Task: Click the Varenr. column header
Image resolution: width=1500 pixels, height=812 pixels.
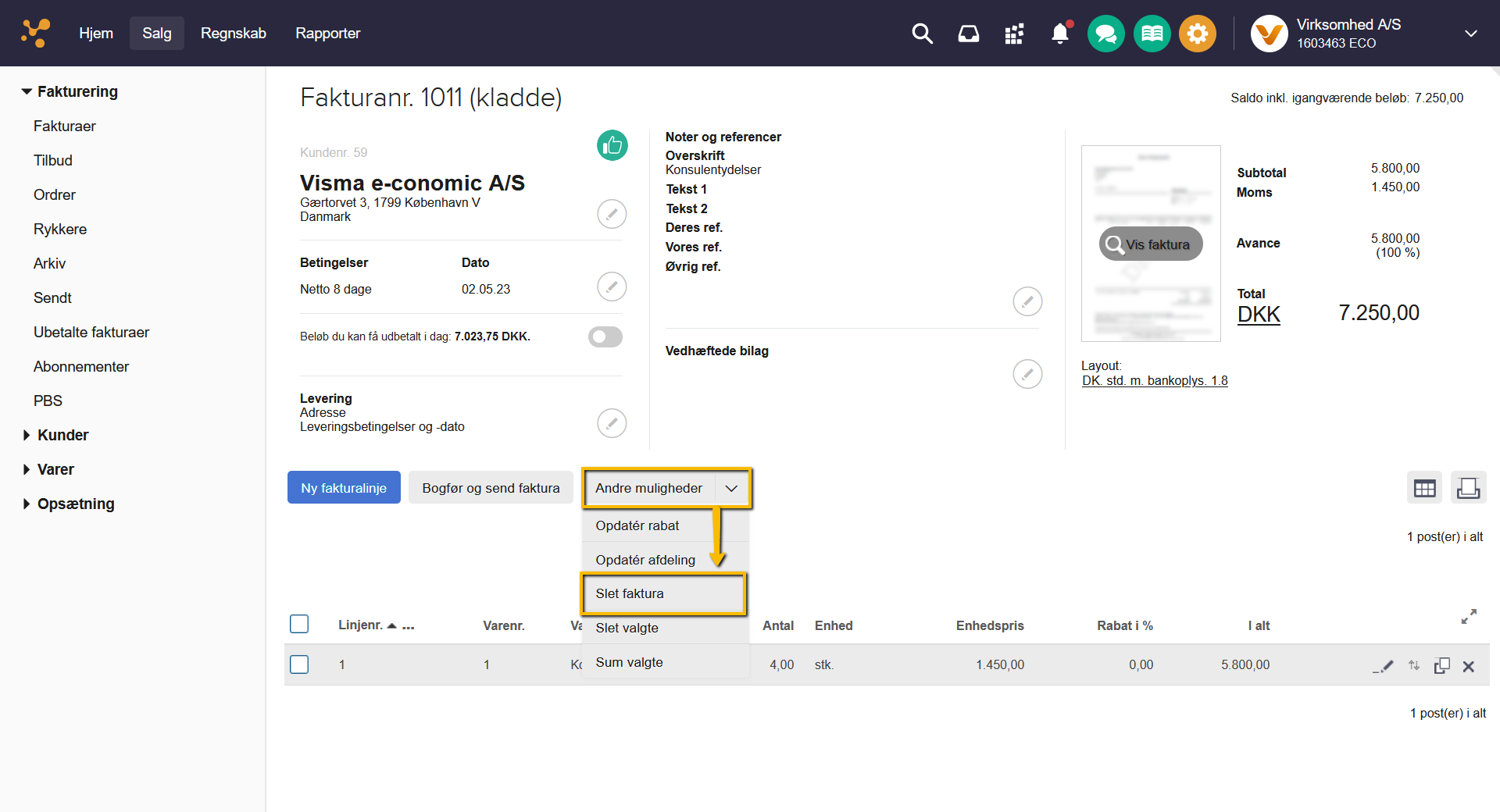Action: click(x=504, y=625)
